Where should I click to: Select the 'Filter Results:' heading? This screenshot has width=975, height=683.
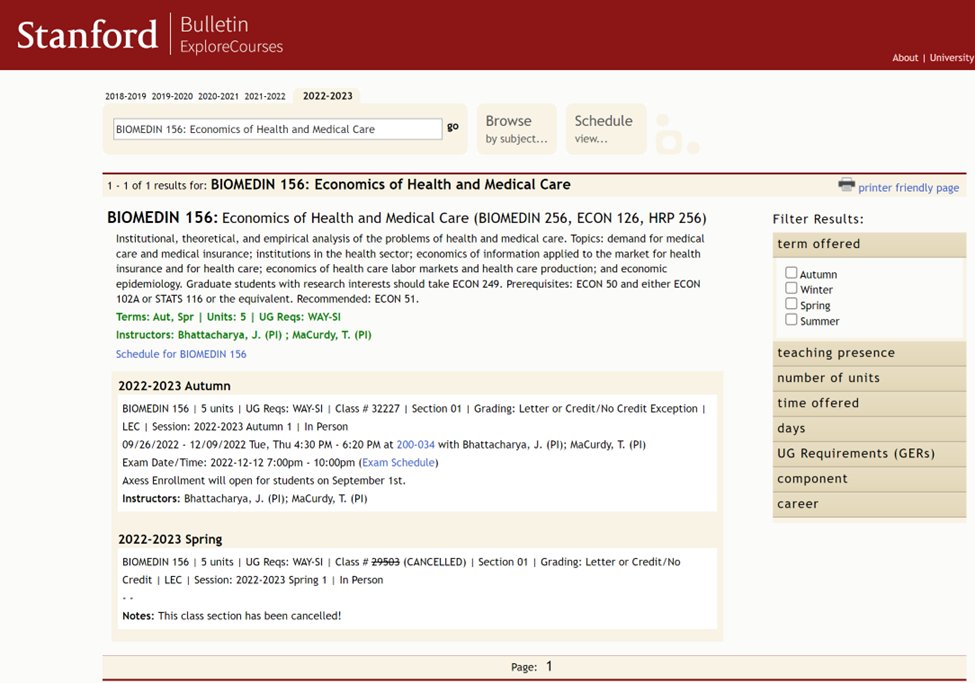click(818, 219)
